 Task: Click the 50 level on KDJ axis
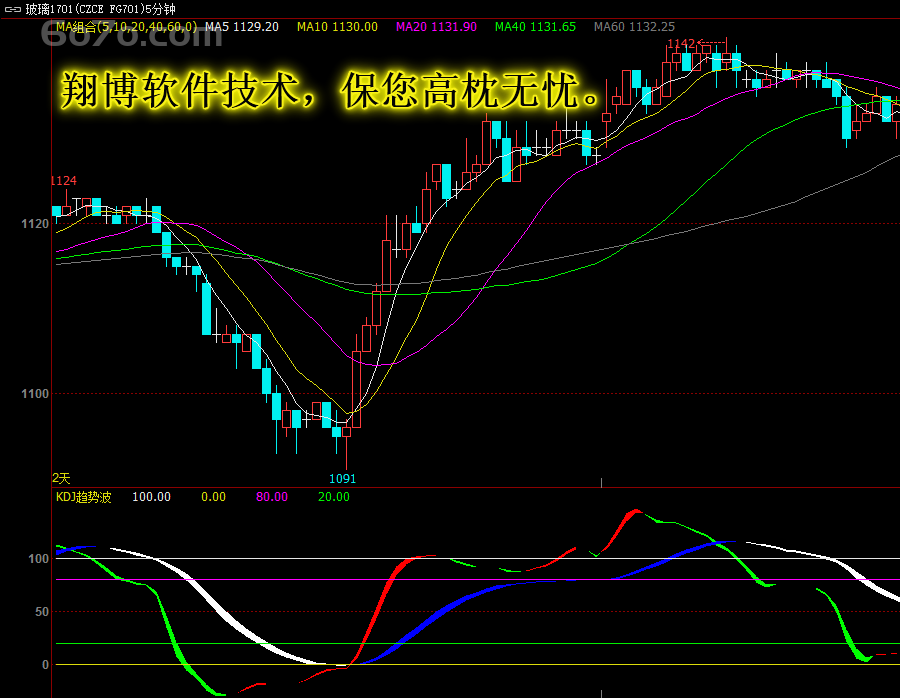click(42, 612)
